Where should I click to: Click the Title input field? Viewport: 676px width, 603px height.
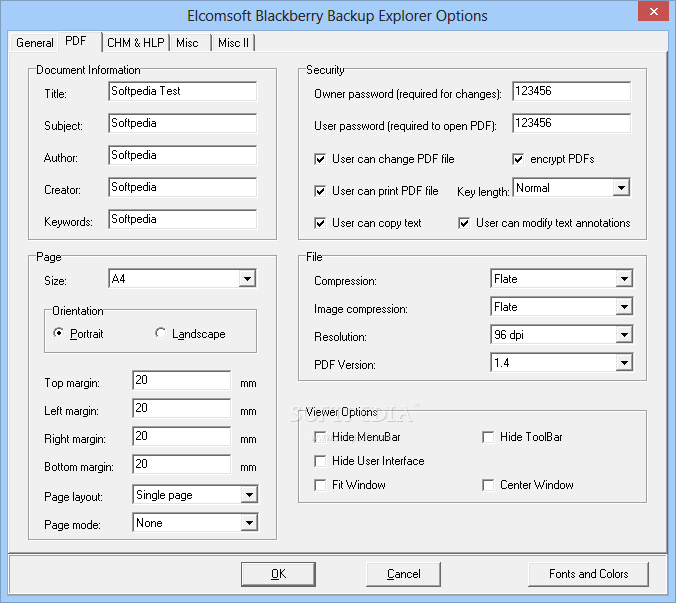tap(183, 91)
